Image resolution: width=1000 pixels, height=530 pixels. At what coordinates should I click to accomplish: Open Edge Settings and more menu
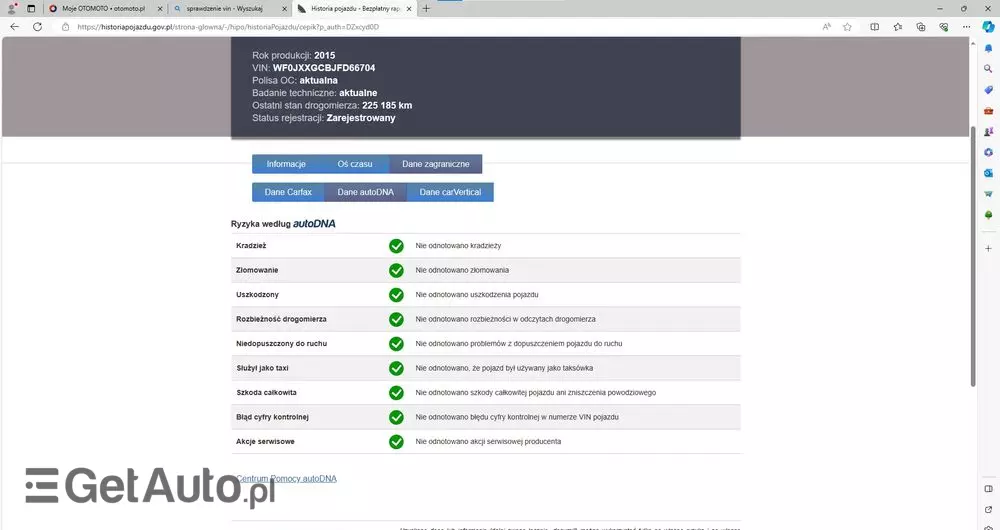[x=966, y=27]
